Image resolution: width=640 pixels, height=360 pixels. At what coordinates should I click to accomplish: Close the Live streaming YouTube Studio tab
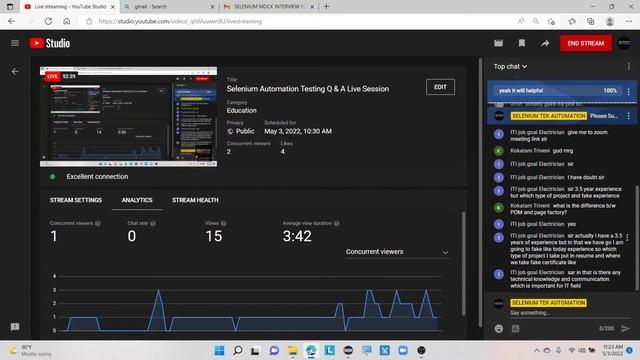click(x=113, y=7)
